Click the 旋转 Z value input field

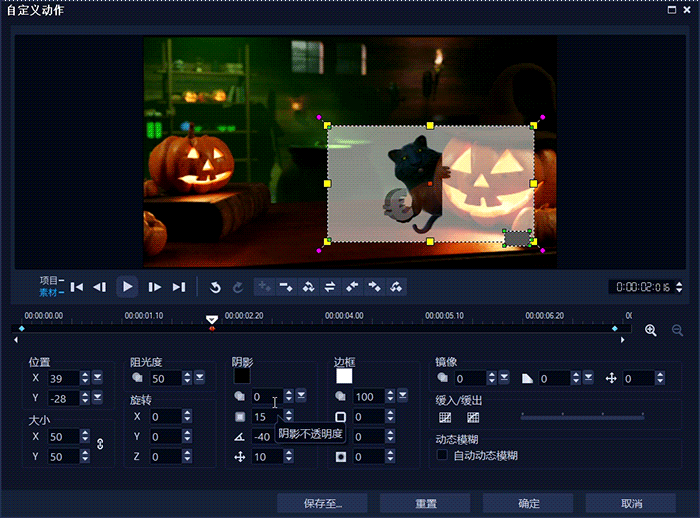click(163, 457)
